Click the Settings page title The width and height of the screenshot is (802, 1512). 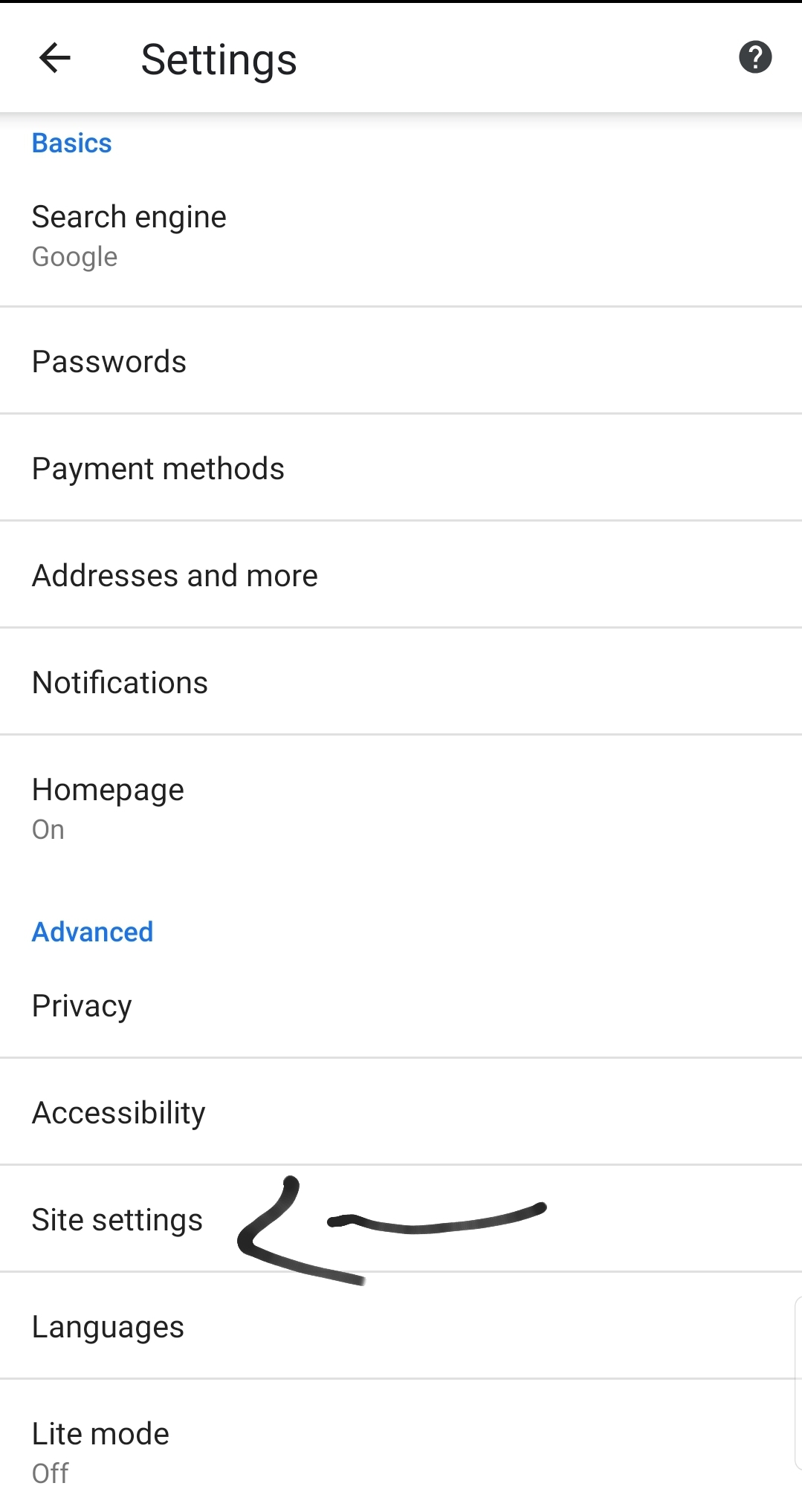coord(219,59)
